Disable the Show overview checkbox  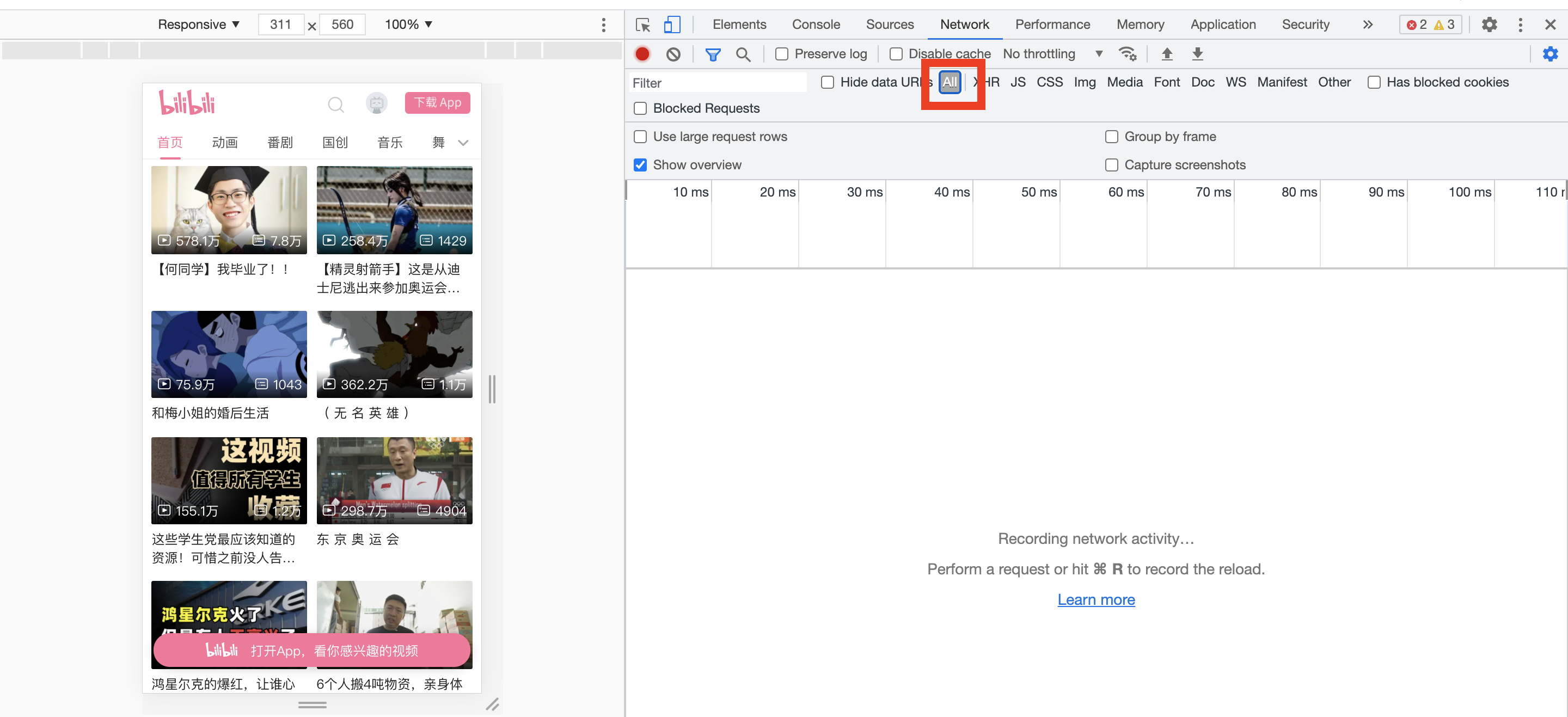click(x=640, y=164)
